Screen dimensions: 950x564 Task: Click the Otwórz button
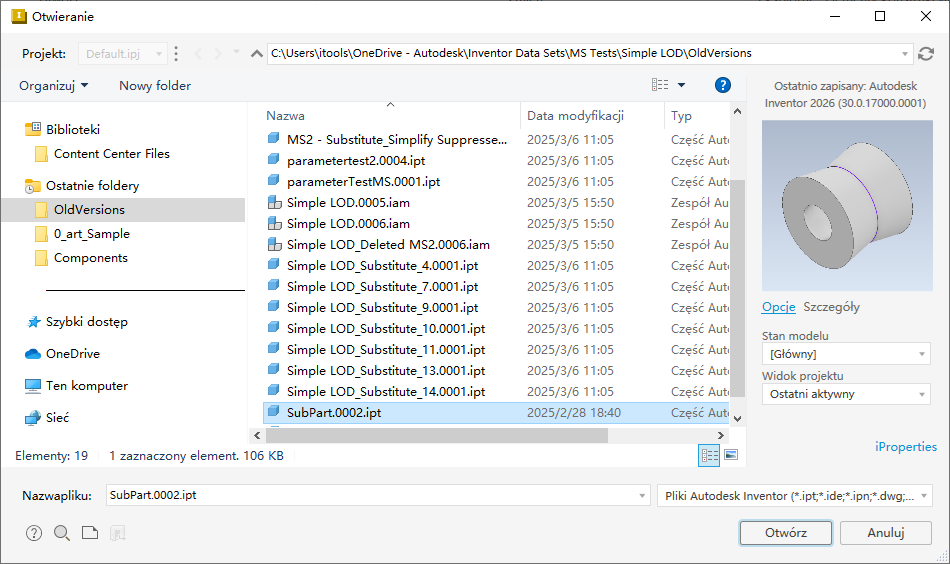tap(786, 532)
